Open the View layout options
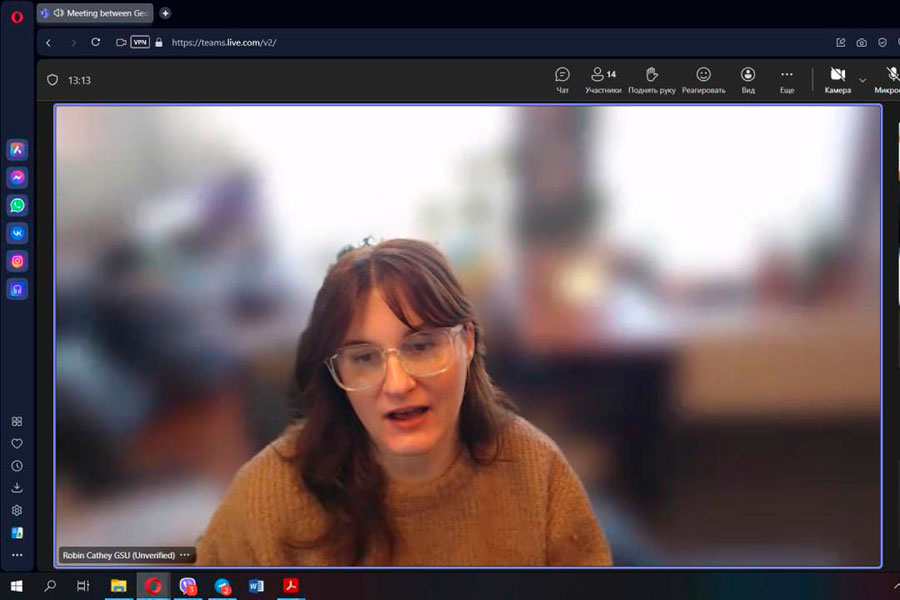Image resolution: width=900 pixels, height=600 pixels. click(748, 79)
